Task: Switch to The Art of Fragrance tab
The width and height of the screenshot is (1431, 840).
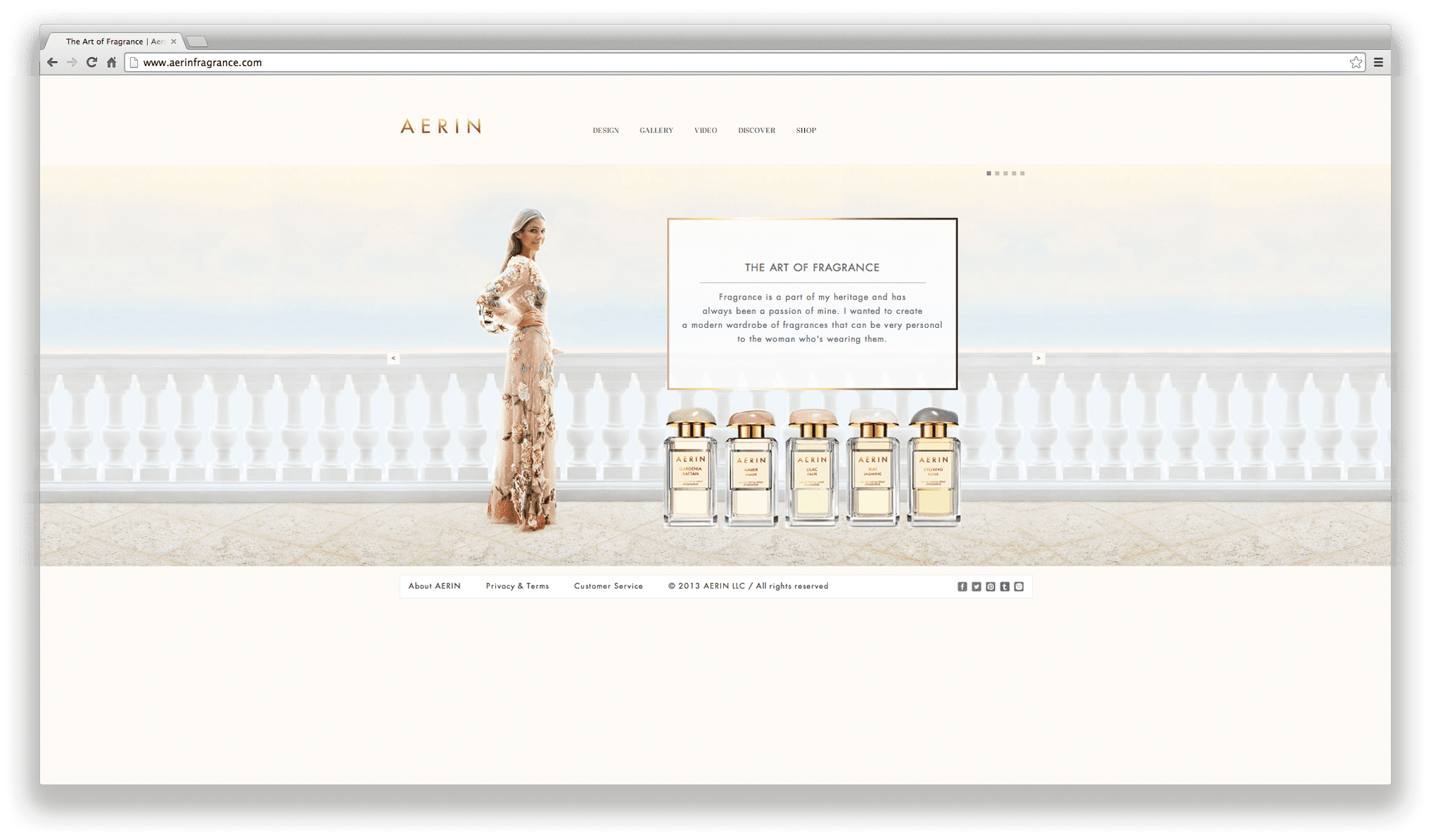Action: (x=114, y=42)
